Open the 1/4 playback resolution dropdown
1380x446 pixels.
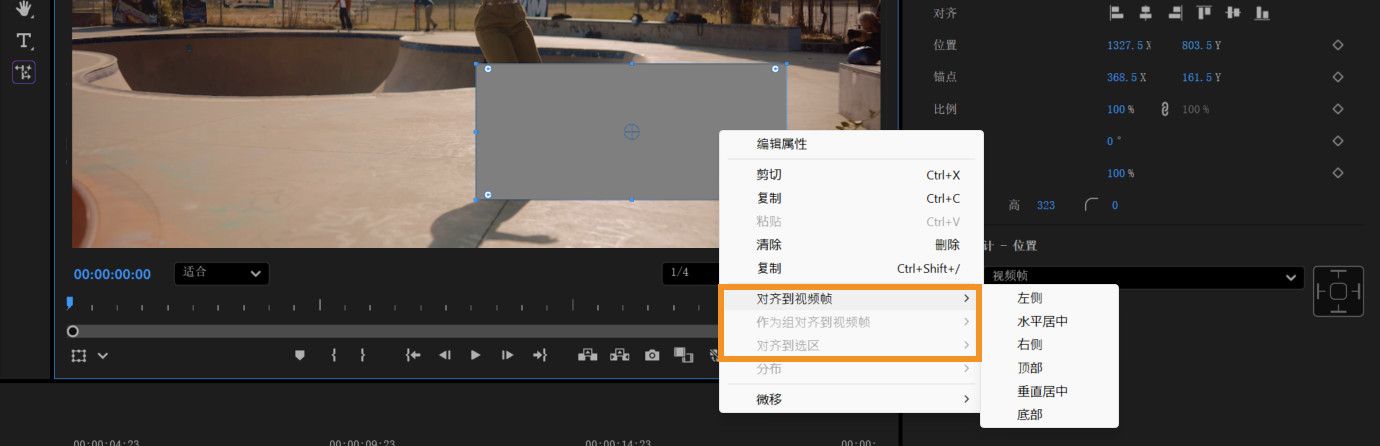pos(691,273)
